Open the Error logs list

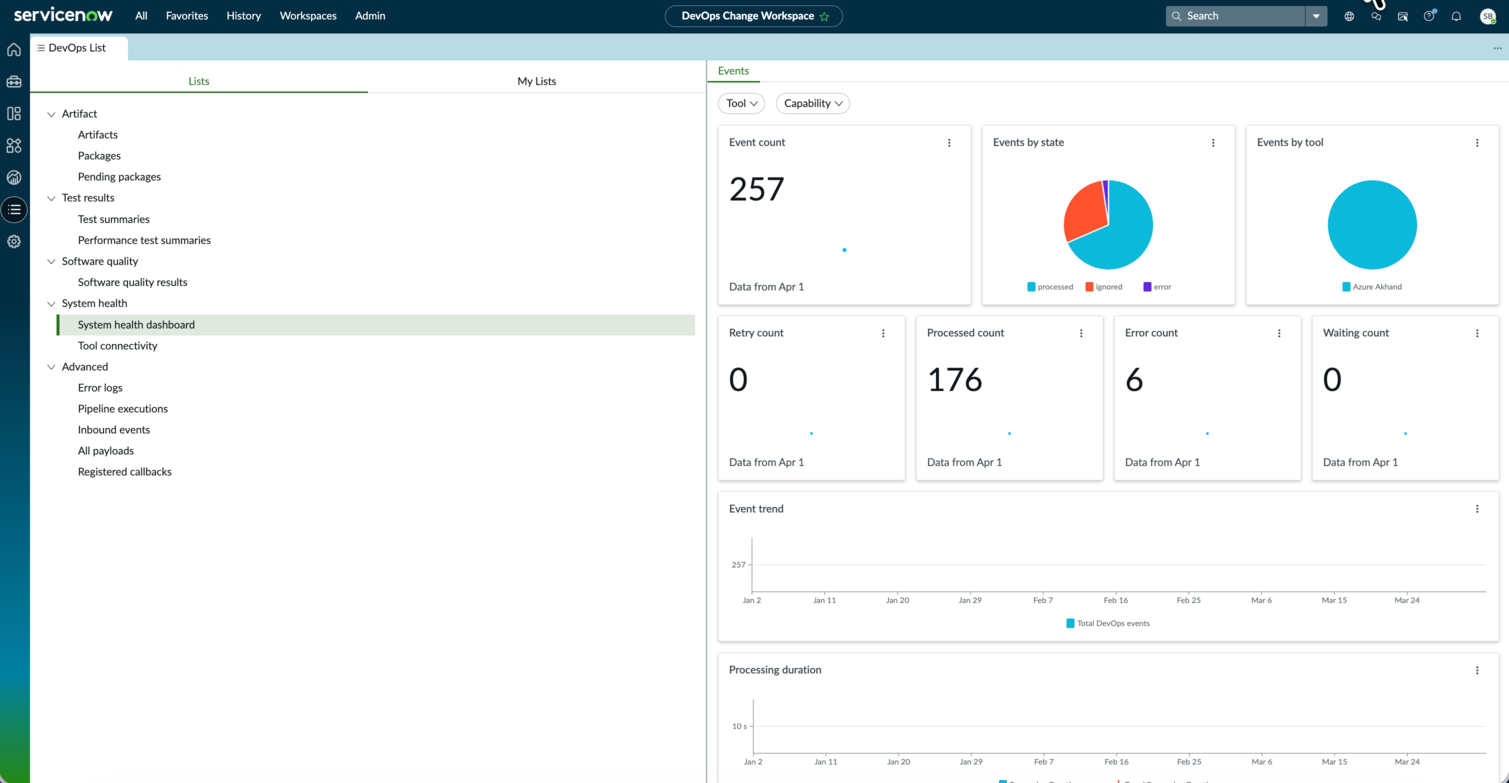(100, 388)
